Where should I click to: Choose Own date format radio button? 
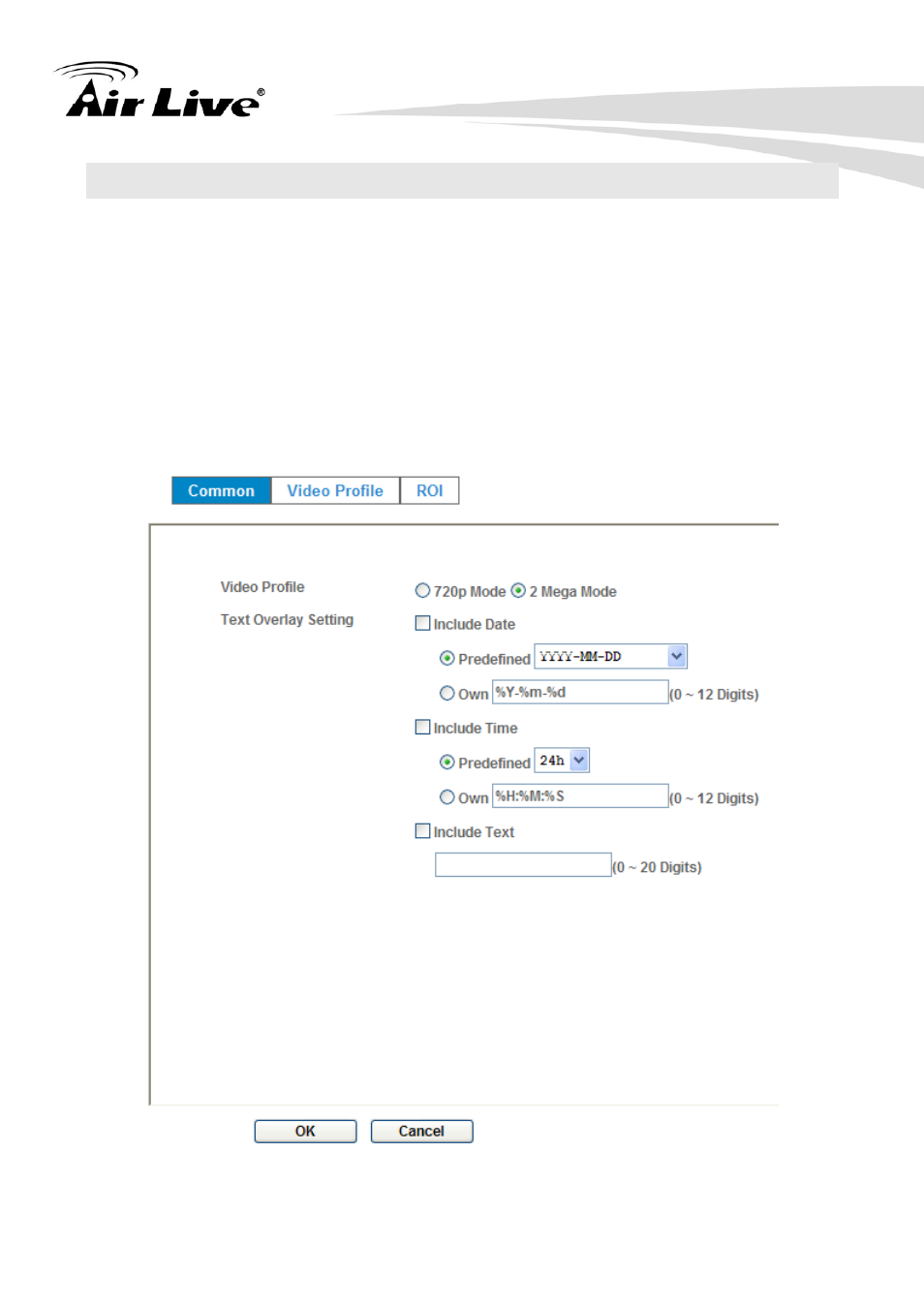[x=447, y=693]
